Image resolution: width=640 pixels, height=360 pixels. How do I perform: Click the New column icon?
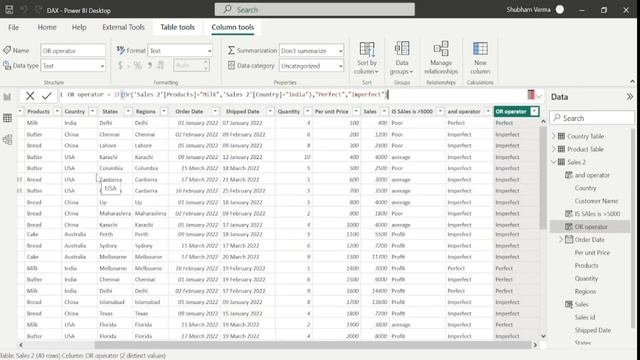coord(480,49)
